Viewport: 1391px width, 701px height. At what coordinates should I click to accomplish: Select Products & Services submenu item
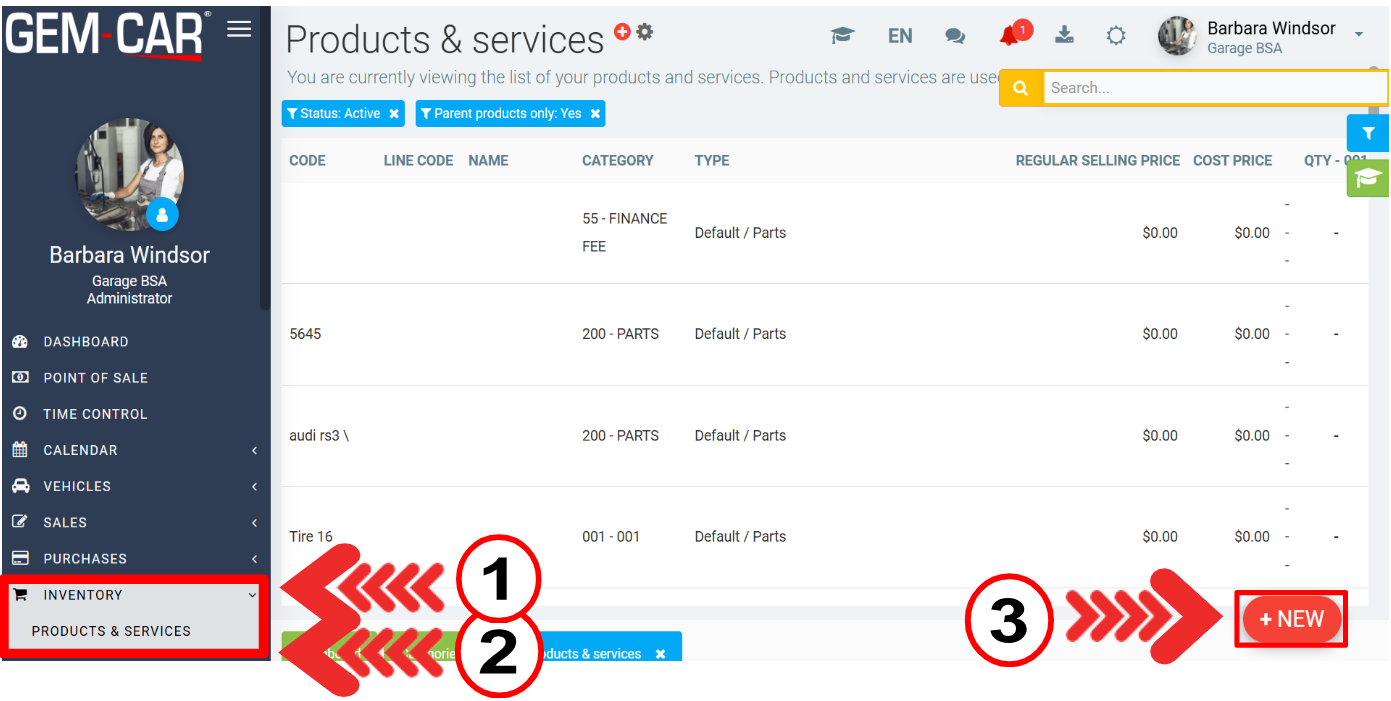(111, 631)
